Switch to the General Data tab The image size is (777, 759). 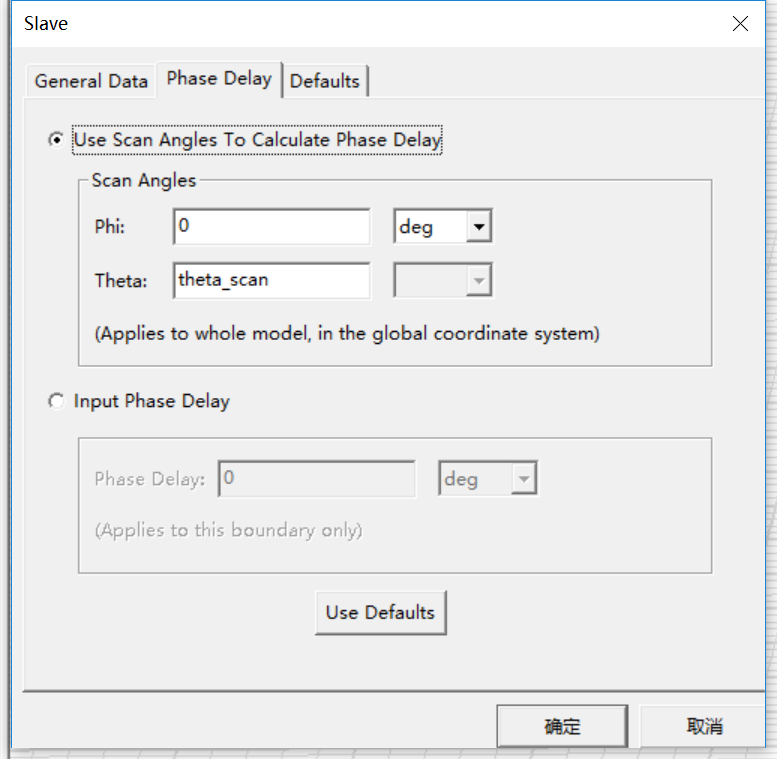[91, 81]
